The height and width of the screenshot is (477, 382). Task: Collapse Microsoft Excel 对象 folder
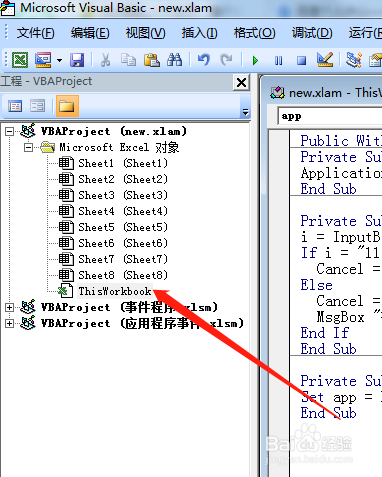tap(28, 147)
